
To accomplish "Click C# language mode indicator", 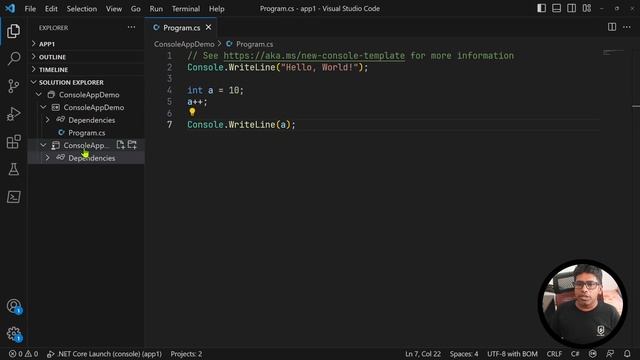I will pyautogui.click(x=575, y=354).
